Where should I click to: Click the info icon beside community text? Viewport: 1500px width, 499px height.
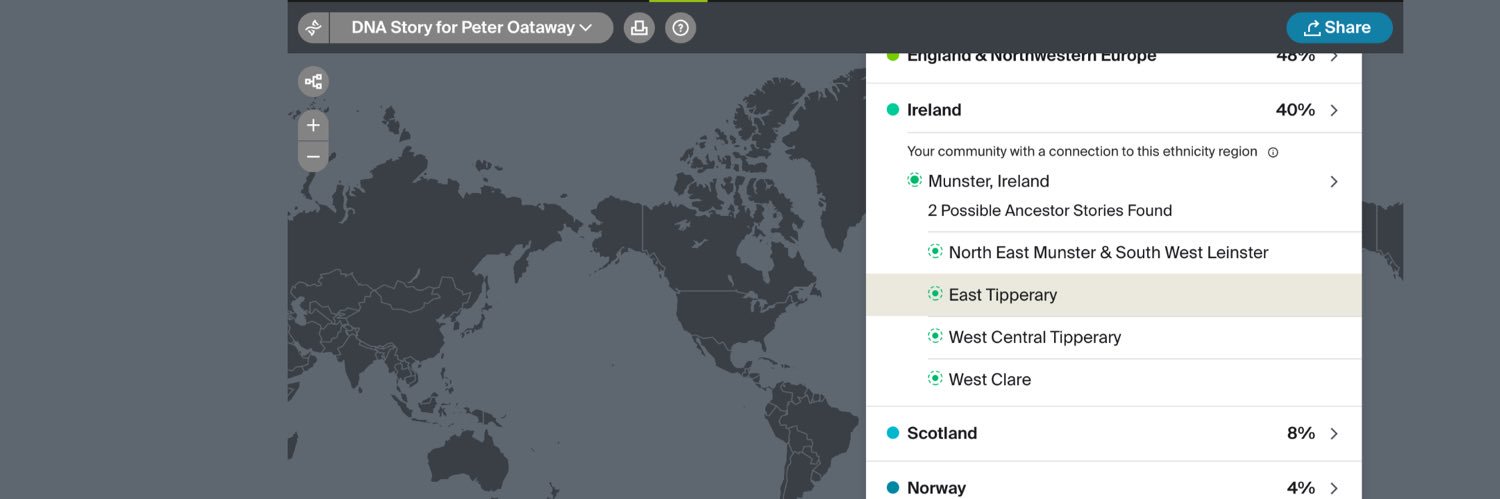pyautogui.click(x=1273, y=153)
